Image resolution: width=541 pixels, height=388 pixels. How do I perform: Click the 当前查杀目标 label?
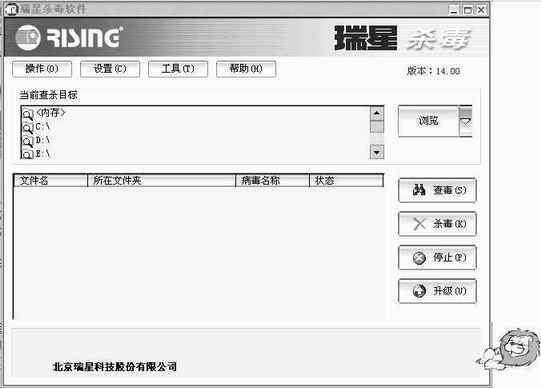[48, 95]
